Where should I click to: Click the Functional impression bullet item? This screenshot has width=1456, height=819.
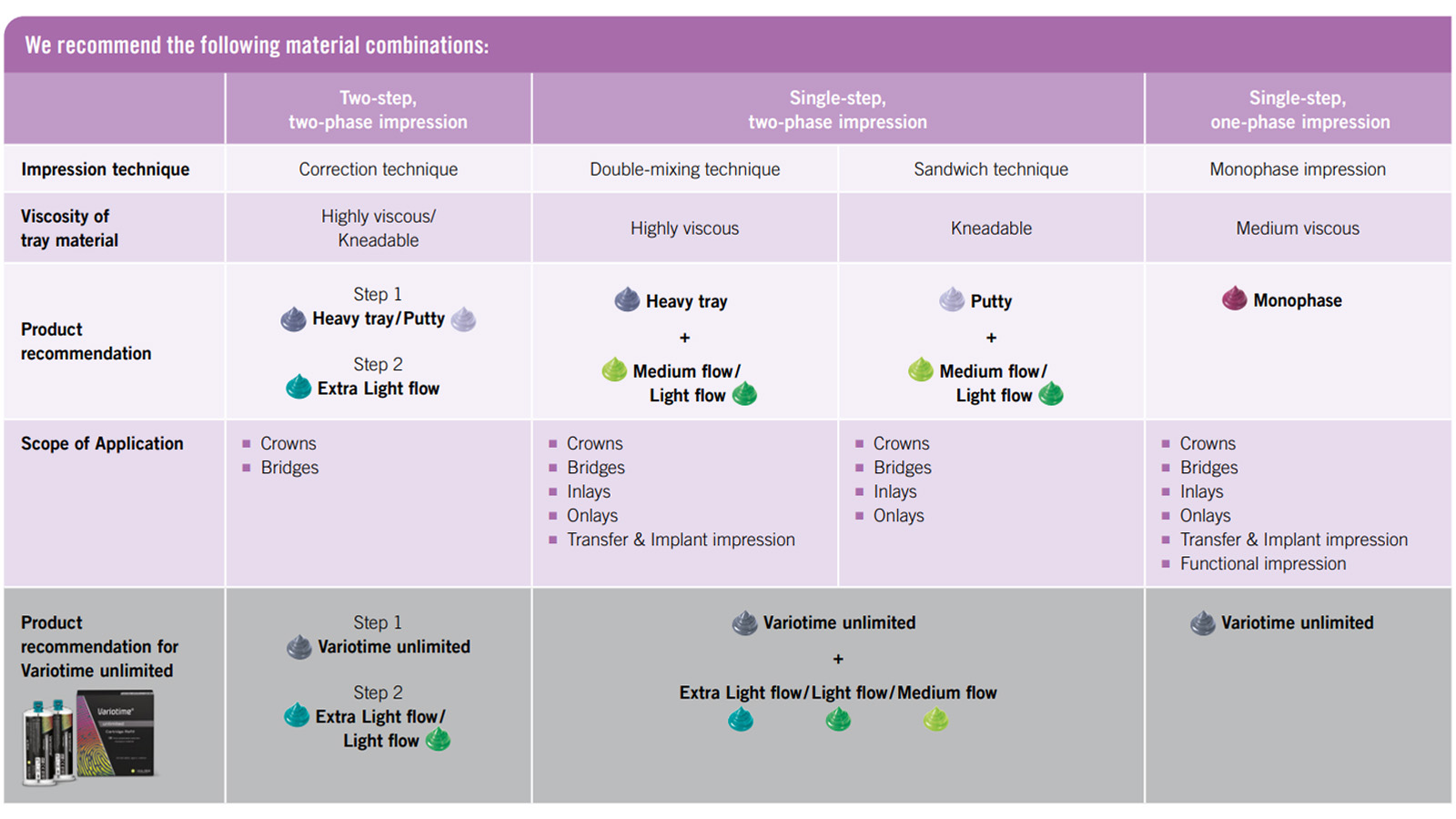(1262, 564)
